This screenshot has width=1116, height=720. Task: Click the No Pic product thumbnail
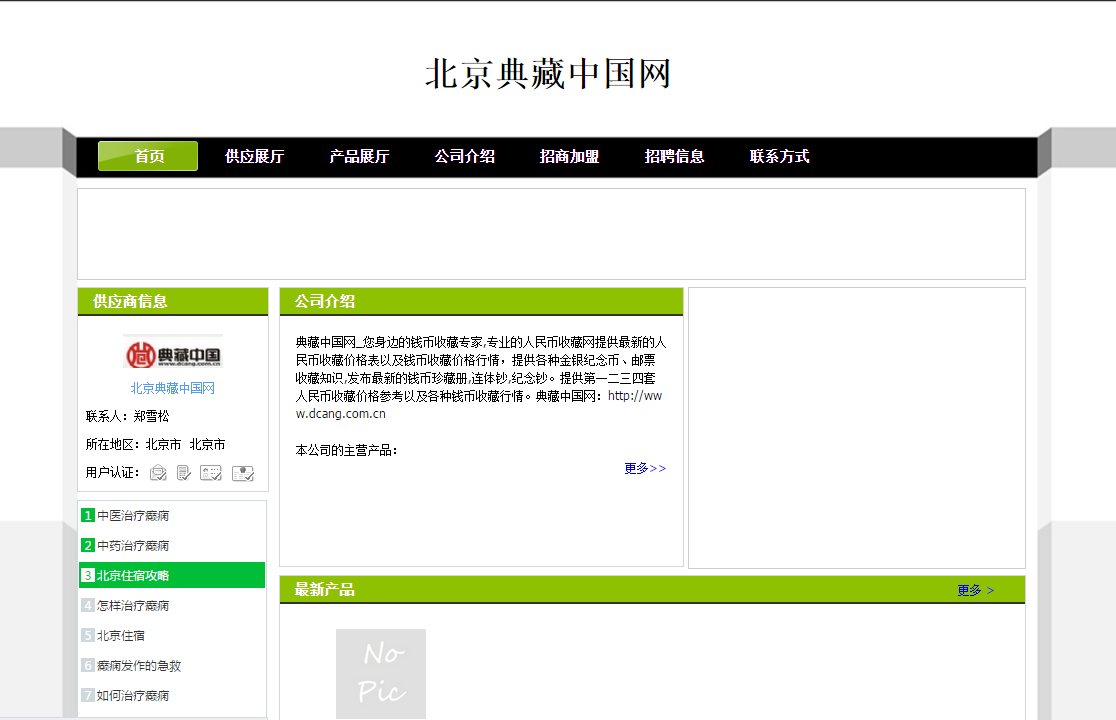click(x=381, y=673)
